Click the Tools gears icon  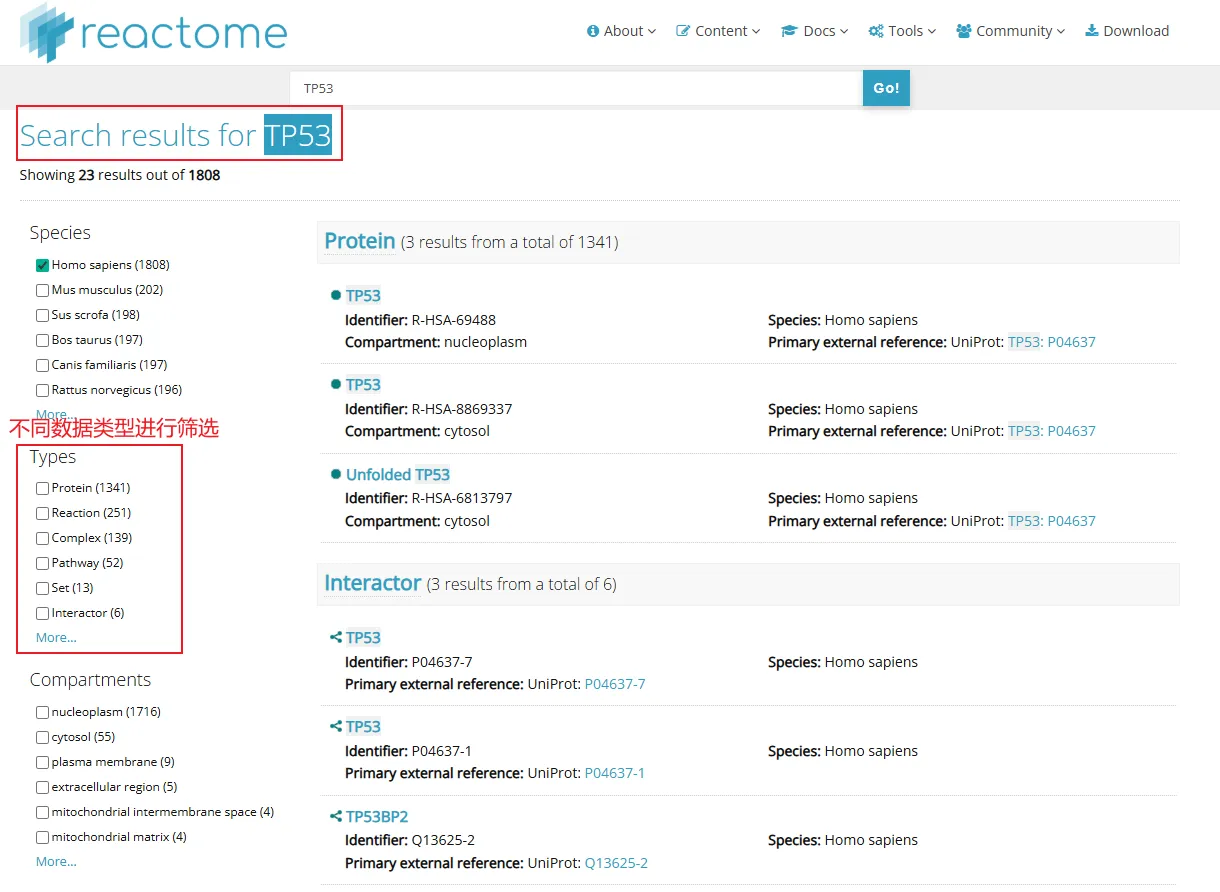point(876,31)
